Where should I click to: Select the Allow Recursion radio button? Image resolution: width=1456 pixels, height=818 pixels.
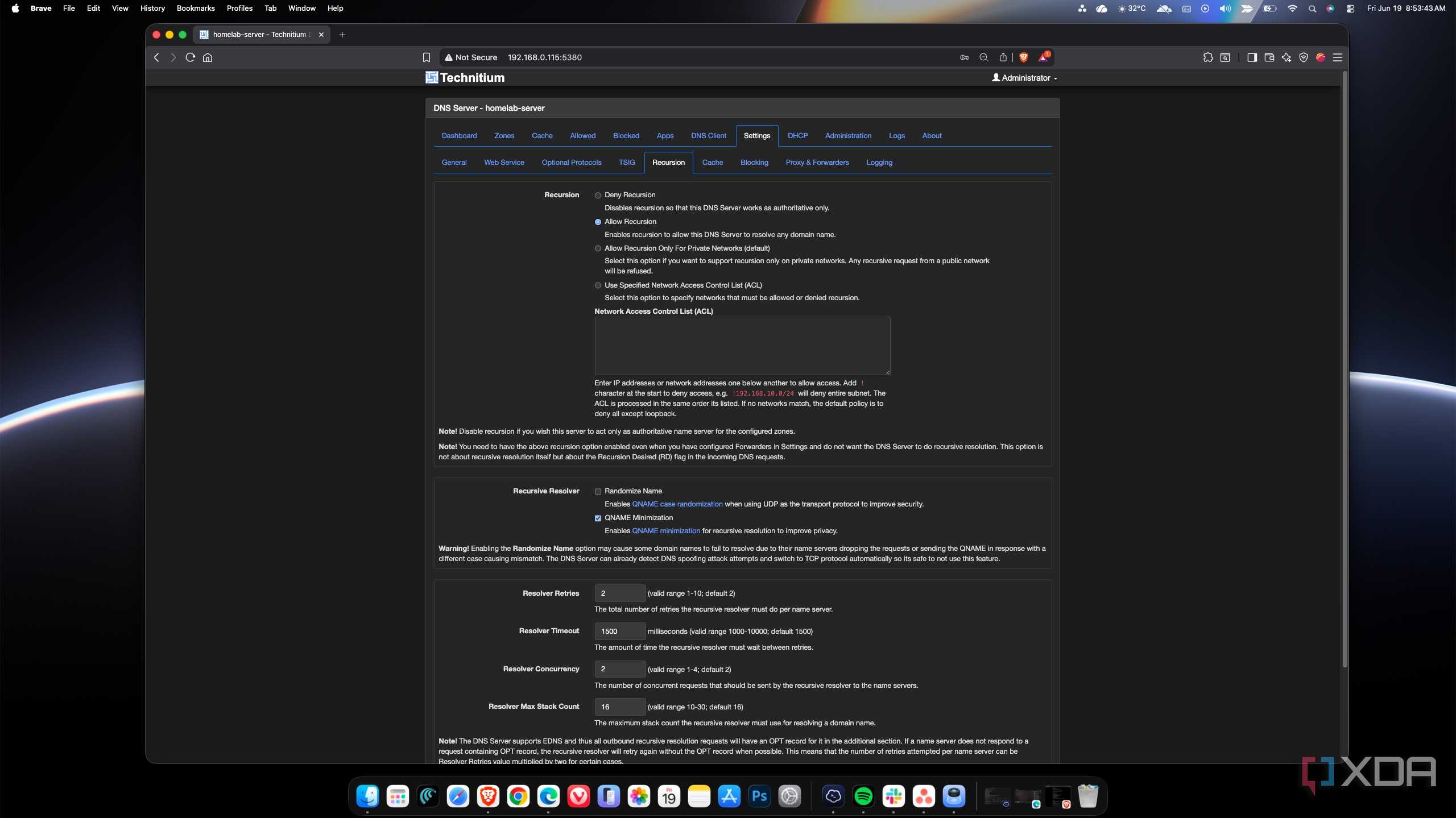pos(598,222)
